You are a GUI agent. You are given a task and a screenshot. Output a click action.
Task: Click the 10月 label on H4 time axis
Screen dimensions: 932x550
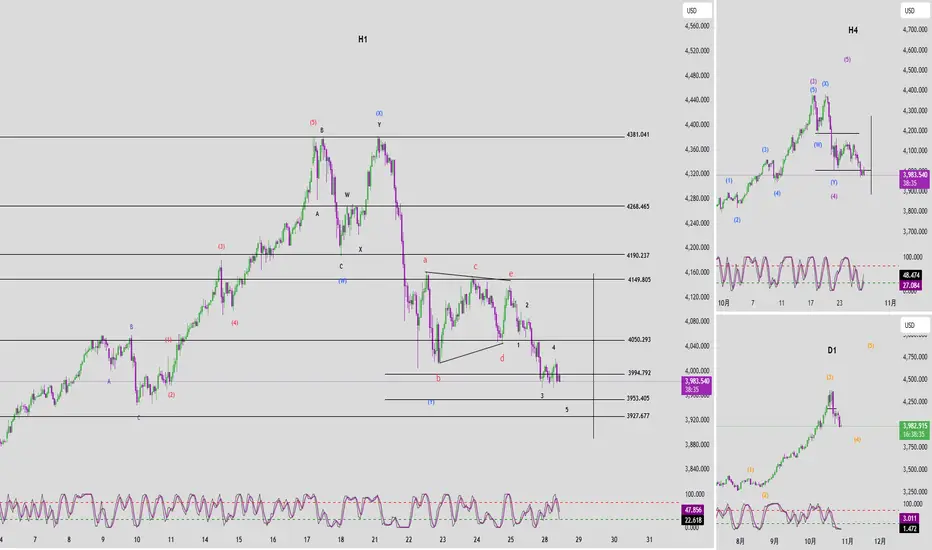tap(723, 303)
